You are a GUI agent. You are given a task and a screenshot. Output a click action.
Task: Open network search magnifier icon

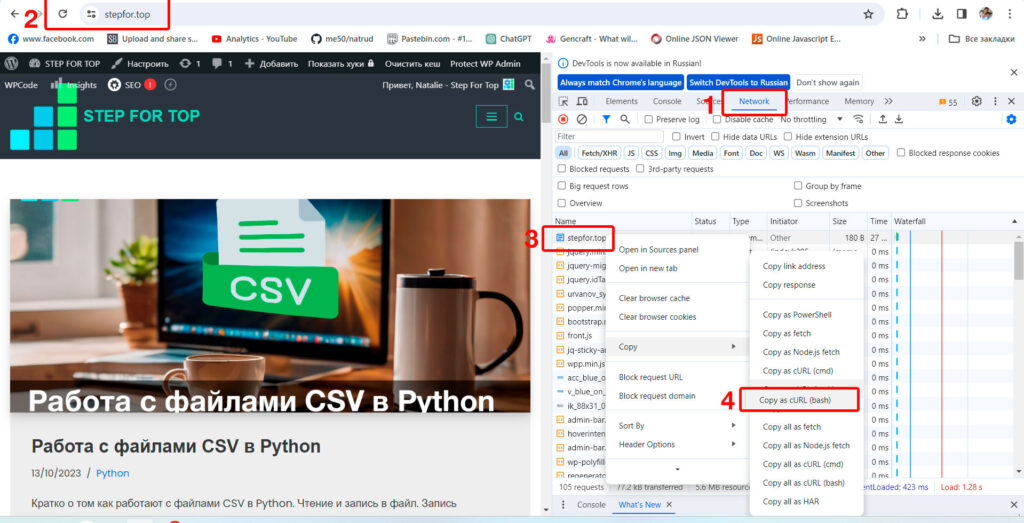pos(625,119)
